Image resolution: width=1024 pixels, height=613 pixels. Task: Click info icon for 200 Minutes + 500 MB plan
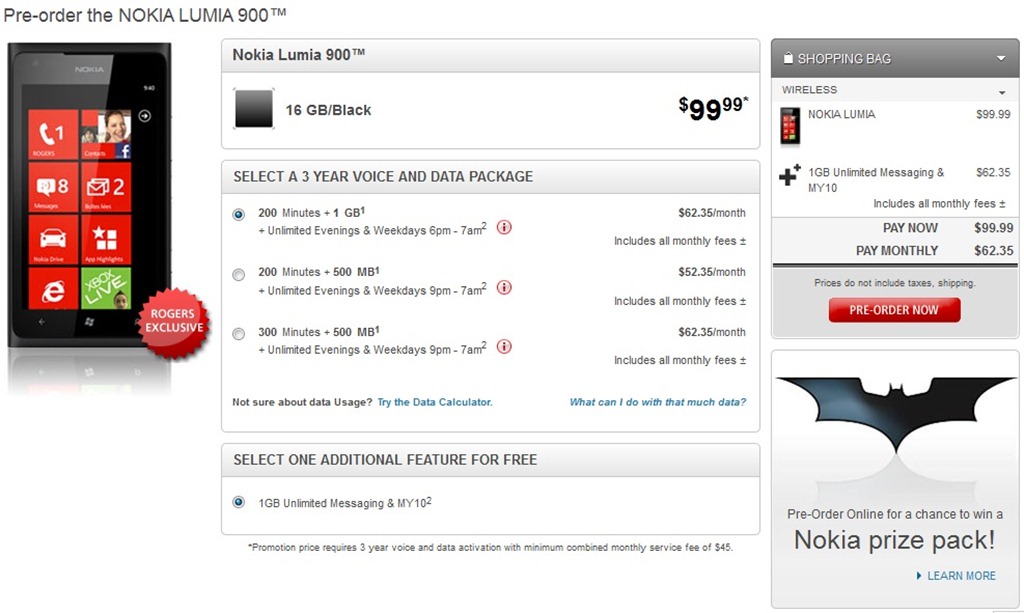(504, 287)
